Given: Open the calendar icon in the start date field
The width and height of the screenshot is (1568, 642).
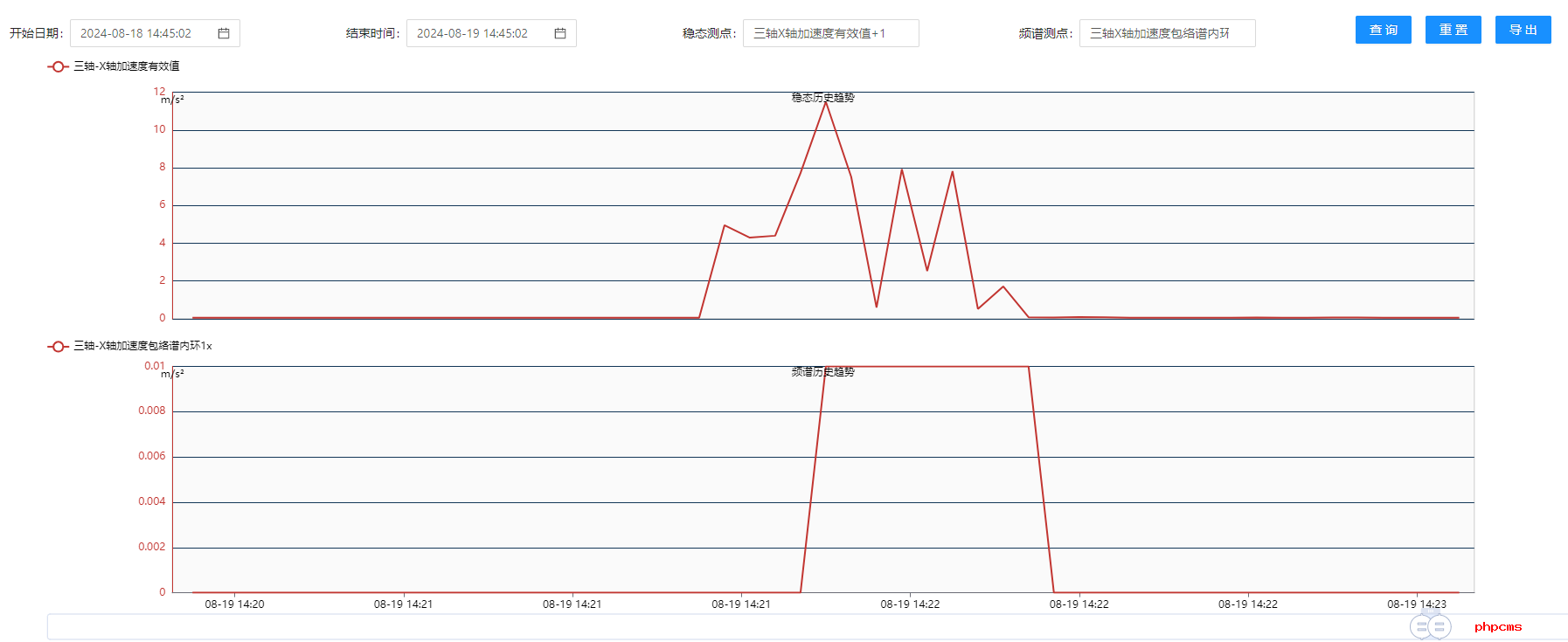Looking at the screenshot, I should click(x=224, y=33).
